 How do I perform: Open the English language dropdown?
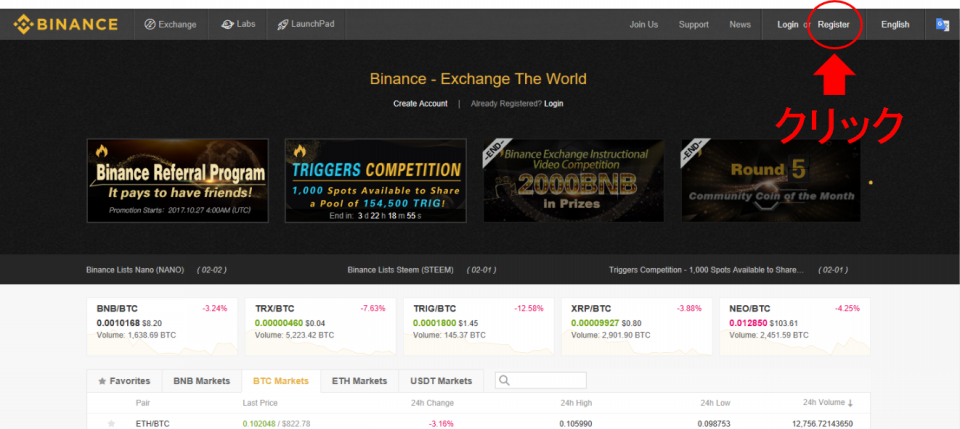coord(895,24)
